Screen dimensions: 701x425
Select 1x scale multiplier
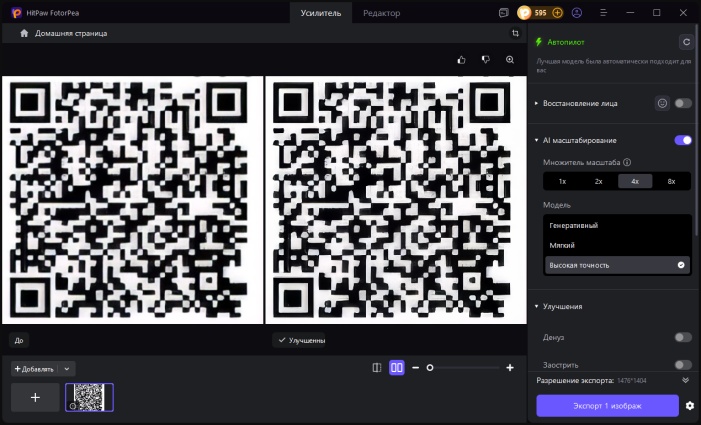pyautogui.click(x=562, y=181)
